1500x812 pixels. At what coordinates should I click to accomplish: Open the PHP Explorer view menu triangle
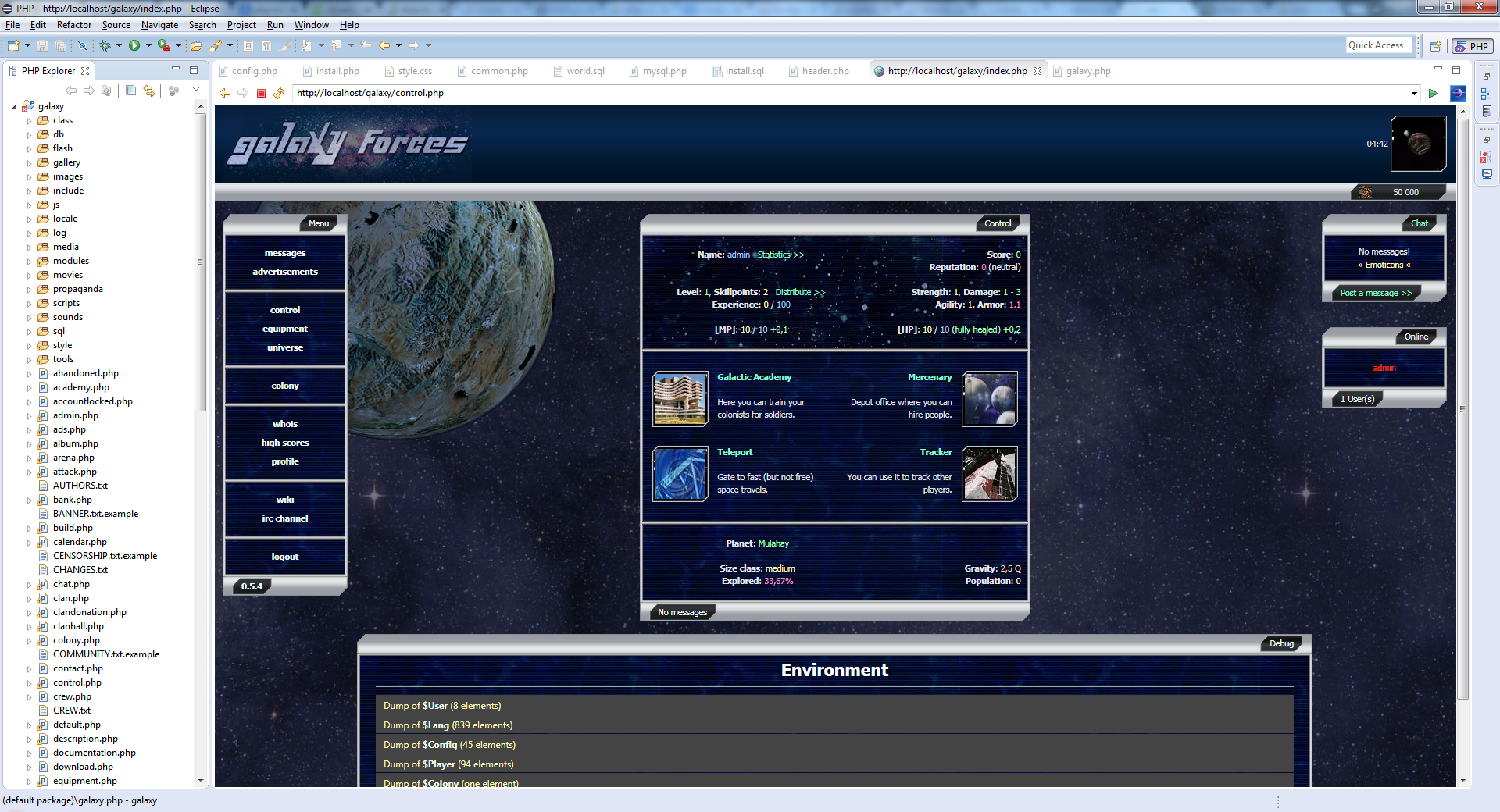195,89
